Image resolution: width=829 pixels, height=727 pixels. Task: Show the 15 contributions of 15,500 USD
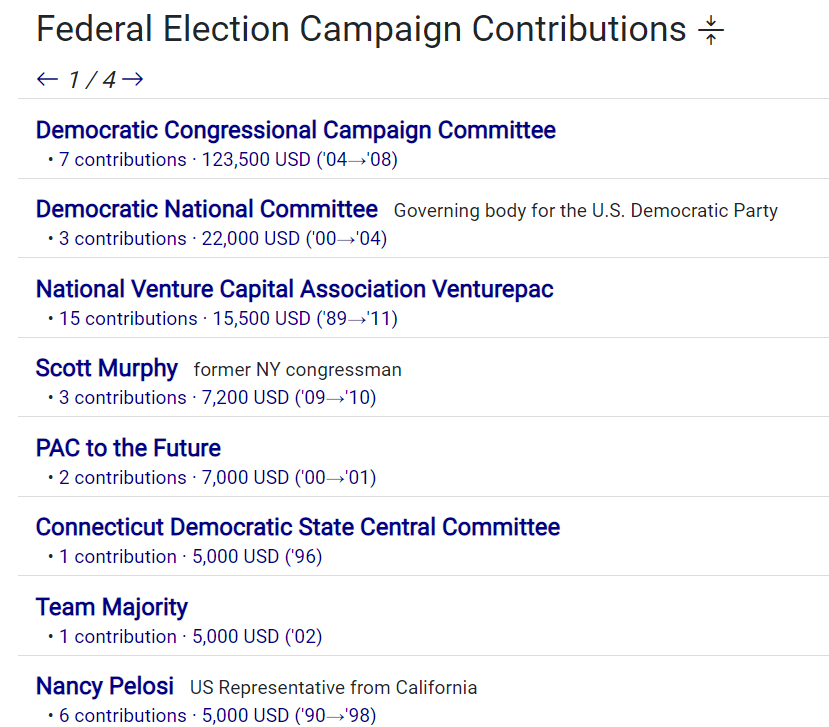228,319
